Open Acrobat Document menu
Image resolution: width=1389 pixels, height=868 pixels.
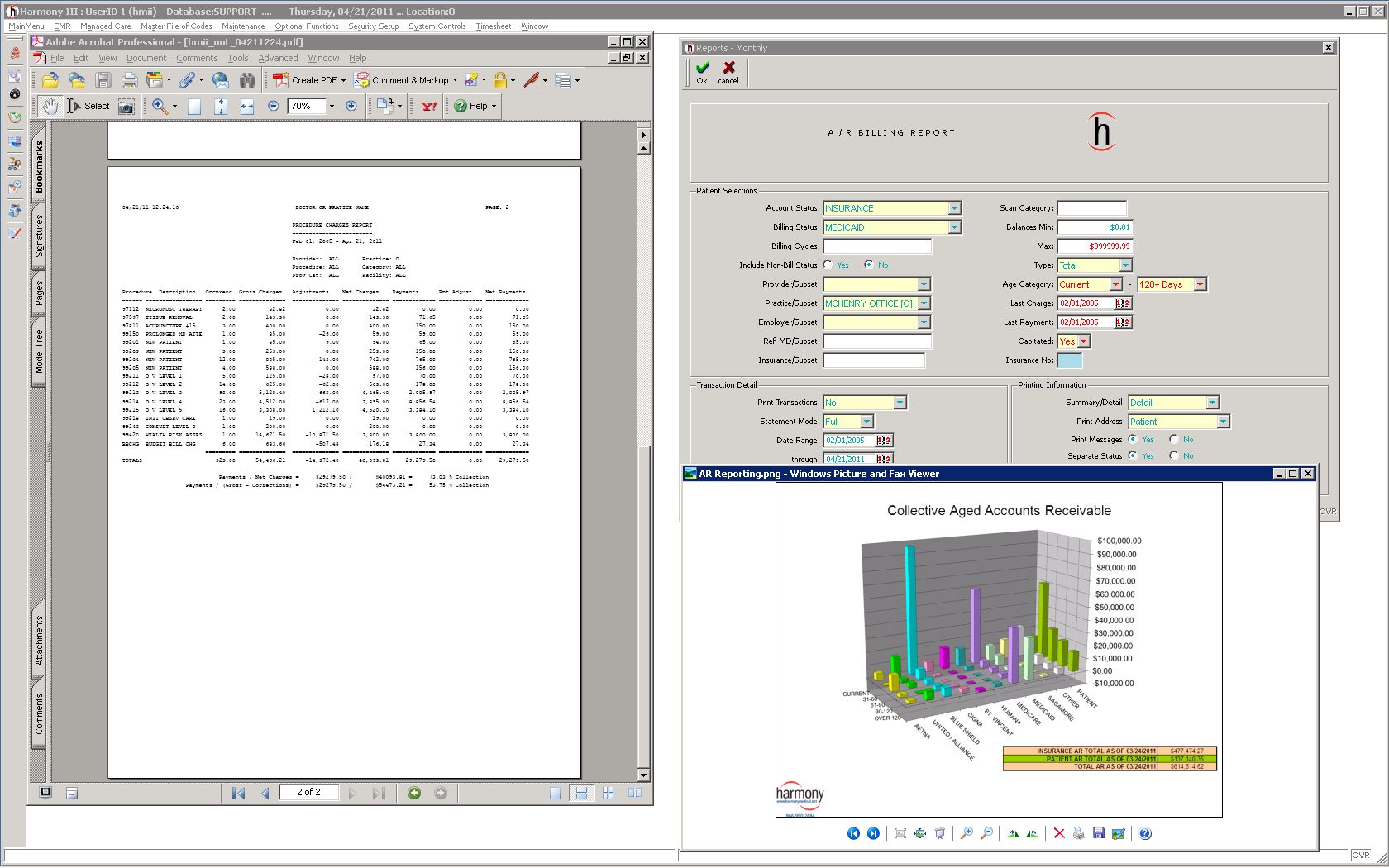point(146,58)
